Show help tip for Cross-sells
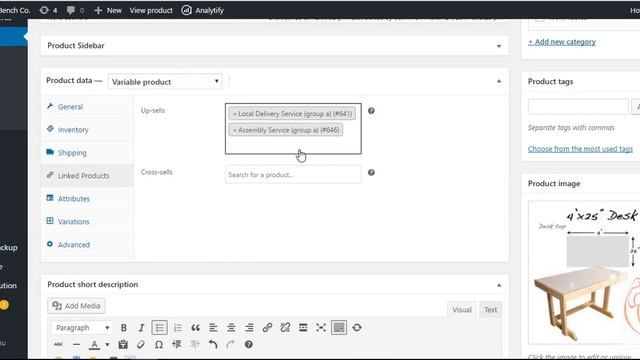The width and height of the screenshot is (640, 360). click(x=371, y=172)
